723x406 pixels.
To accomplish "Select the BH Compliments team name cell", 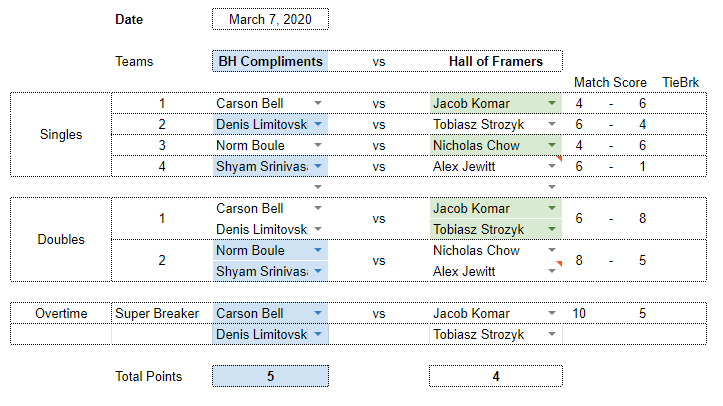I will point(270,61).
